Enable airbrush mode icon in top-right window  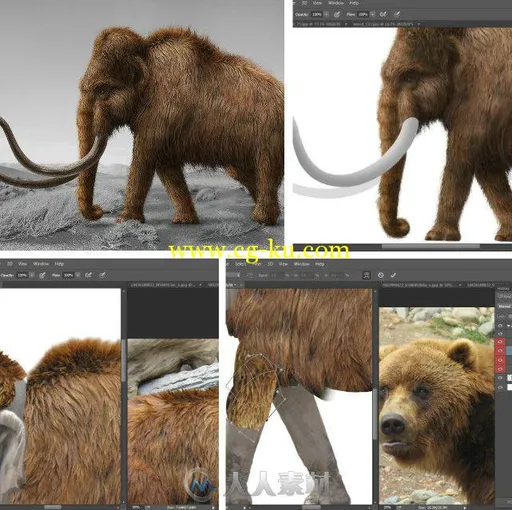[x=383, y=14]
